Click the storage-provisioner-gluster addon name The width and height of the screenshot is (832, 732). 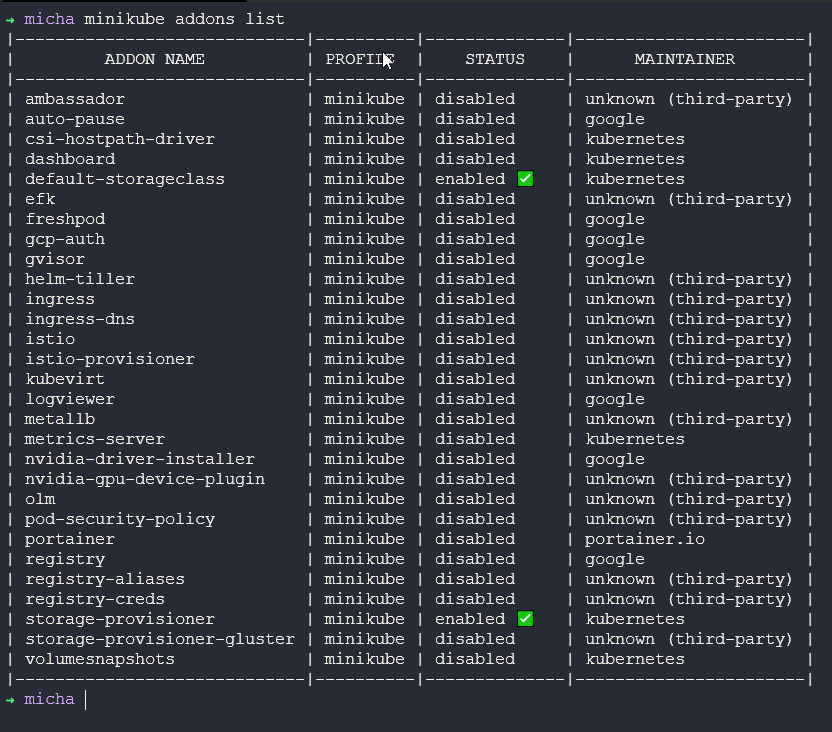pos(160,639)
